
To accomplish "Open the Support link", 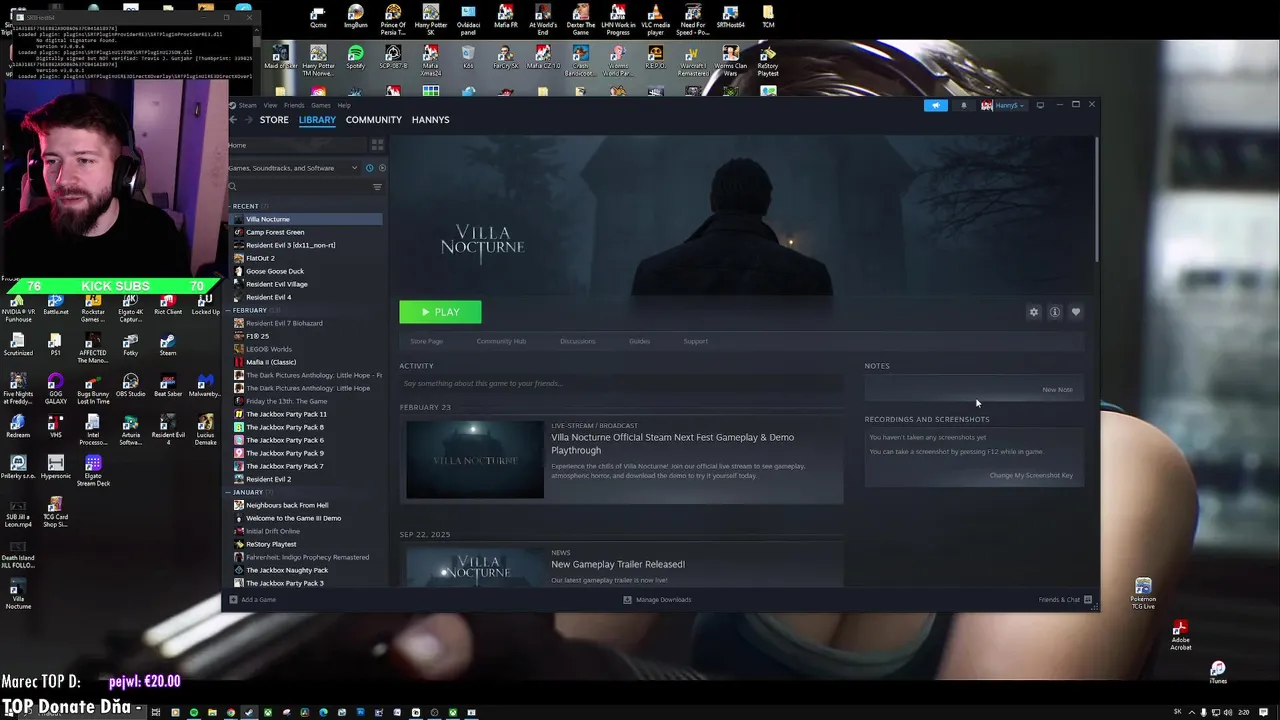I will tap(695, 341).
